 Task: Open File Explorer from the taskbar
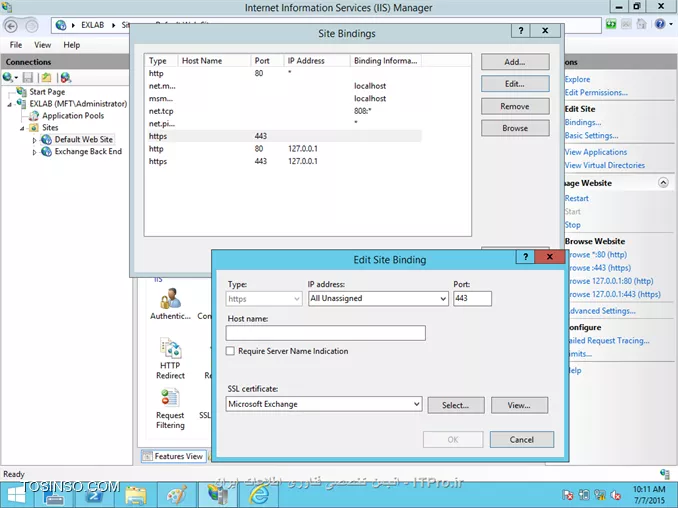pos(136,495)
